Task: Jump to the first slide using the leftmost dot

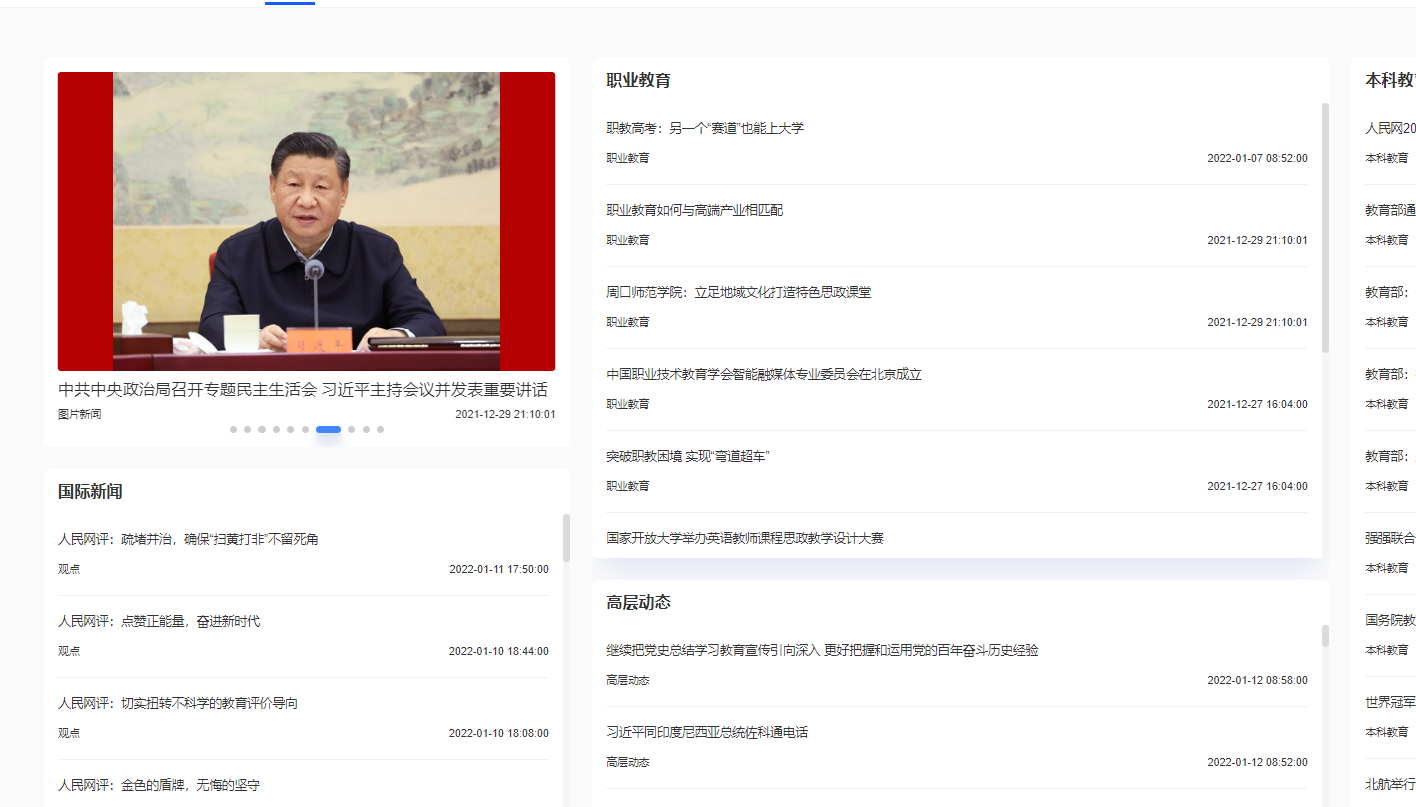Action: pyautogui.click(x=233, y=429)
